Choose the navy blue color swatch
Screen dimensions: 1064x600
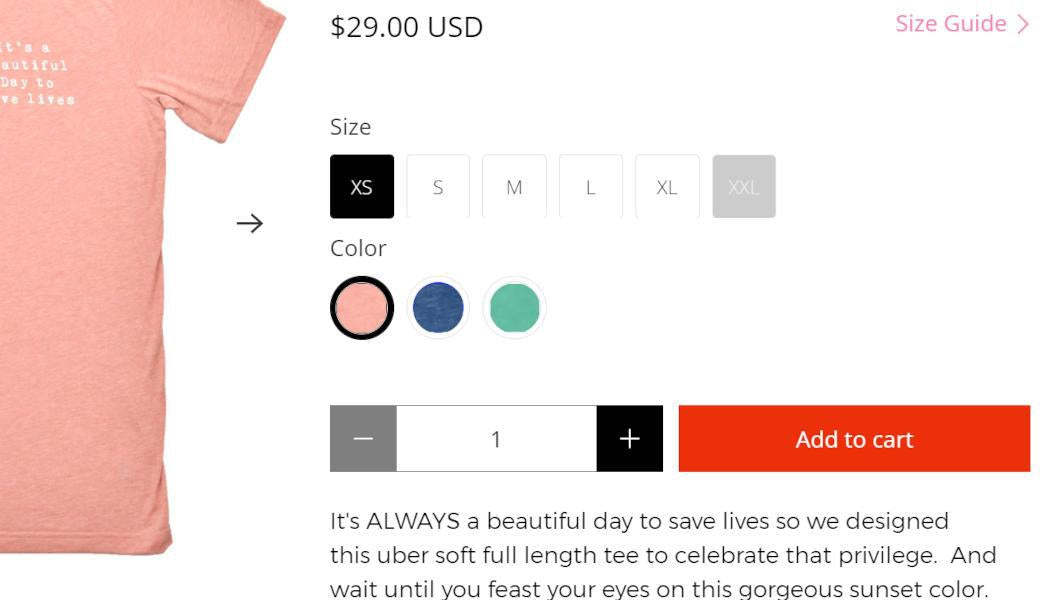(437, 307)
